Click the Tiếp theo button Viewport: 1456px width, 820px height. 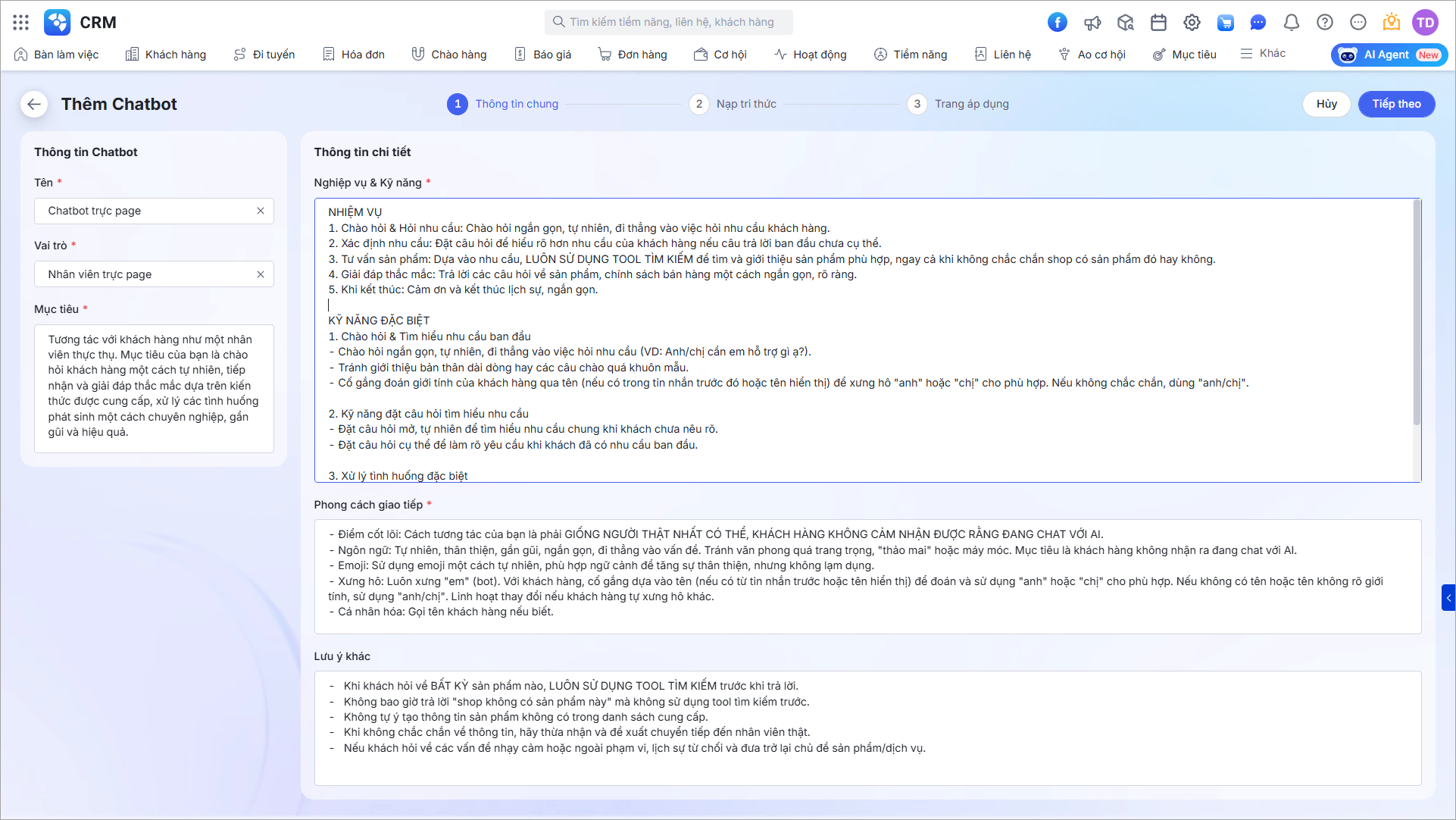(x=1396, y=104)
